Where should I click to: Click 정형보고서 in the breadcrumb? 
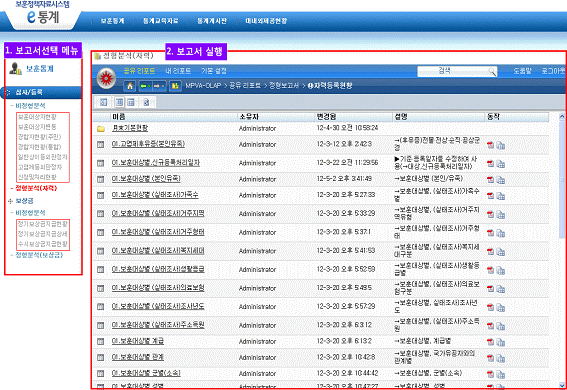(x=284, y=86)
